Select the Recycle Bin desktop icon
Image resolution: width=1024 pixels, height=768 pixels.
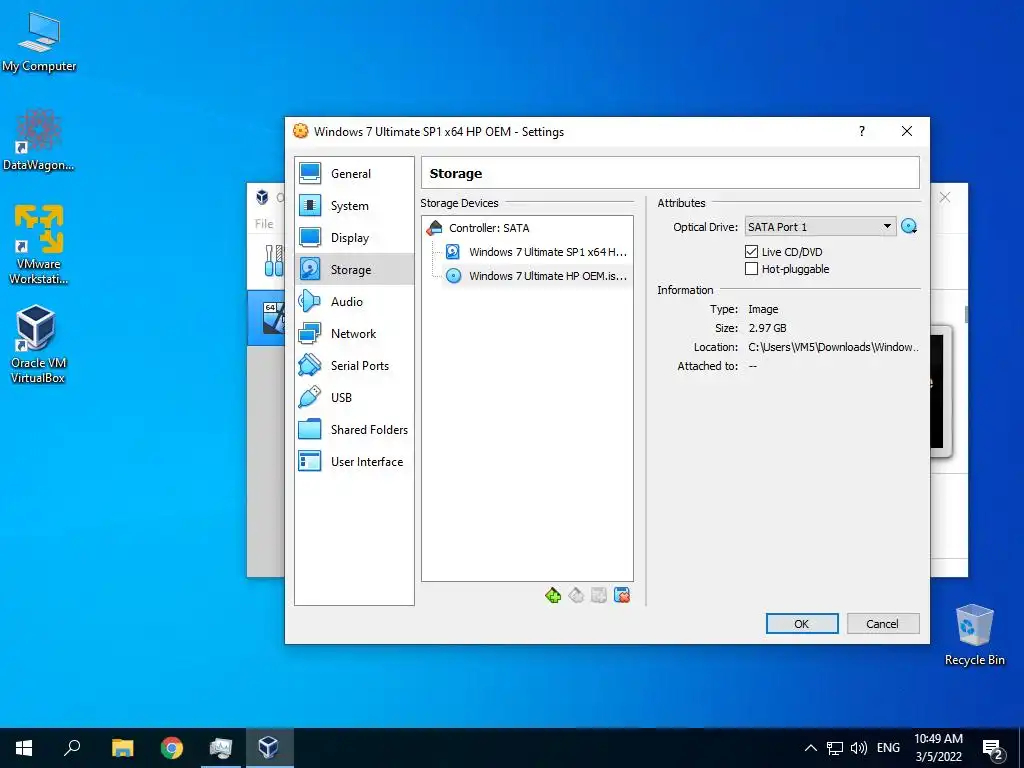point(974,633)
